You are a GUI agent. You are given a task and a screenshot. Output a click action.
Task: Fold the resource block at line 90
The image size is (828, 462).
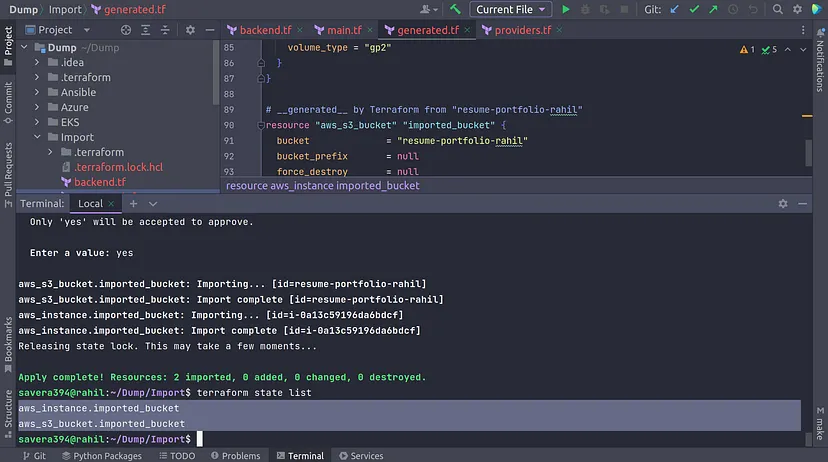point(260,125)
